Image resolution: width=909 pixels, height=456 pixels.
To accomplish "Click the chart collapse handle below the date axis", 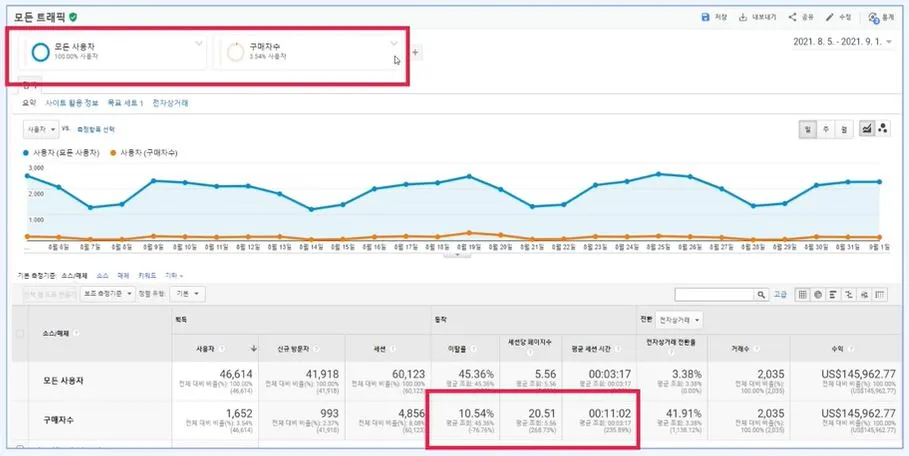I will pos(457,254).
